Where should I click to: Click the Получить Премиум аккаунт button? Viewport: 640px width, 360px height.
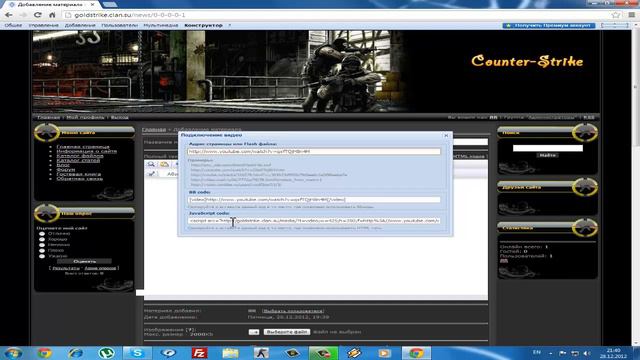click(549, 25)
